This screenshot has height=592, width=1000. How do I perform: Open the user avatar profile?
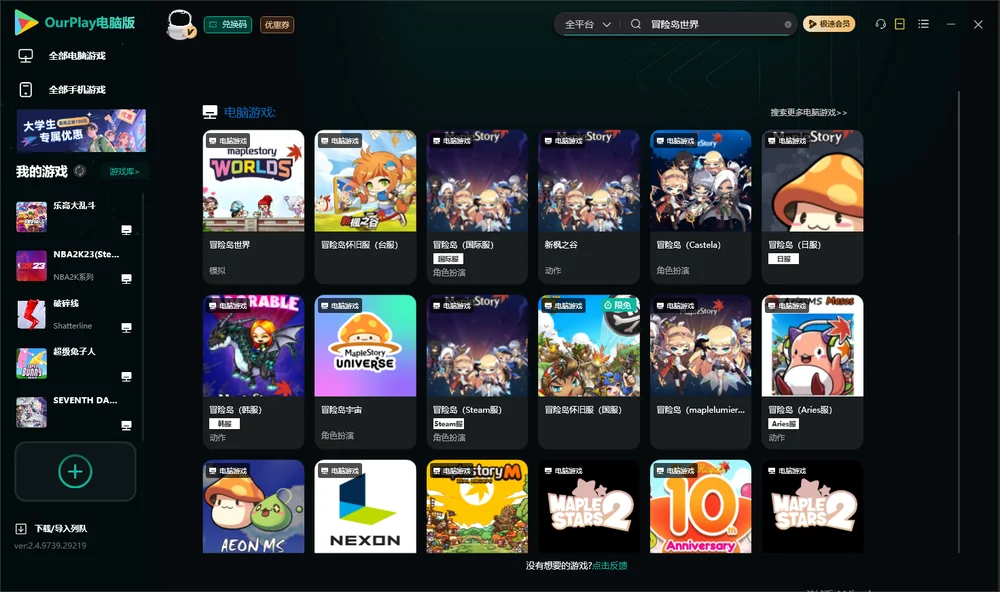[180, 24]
